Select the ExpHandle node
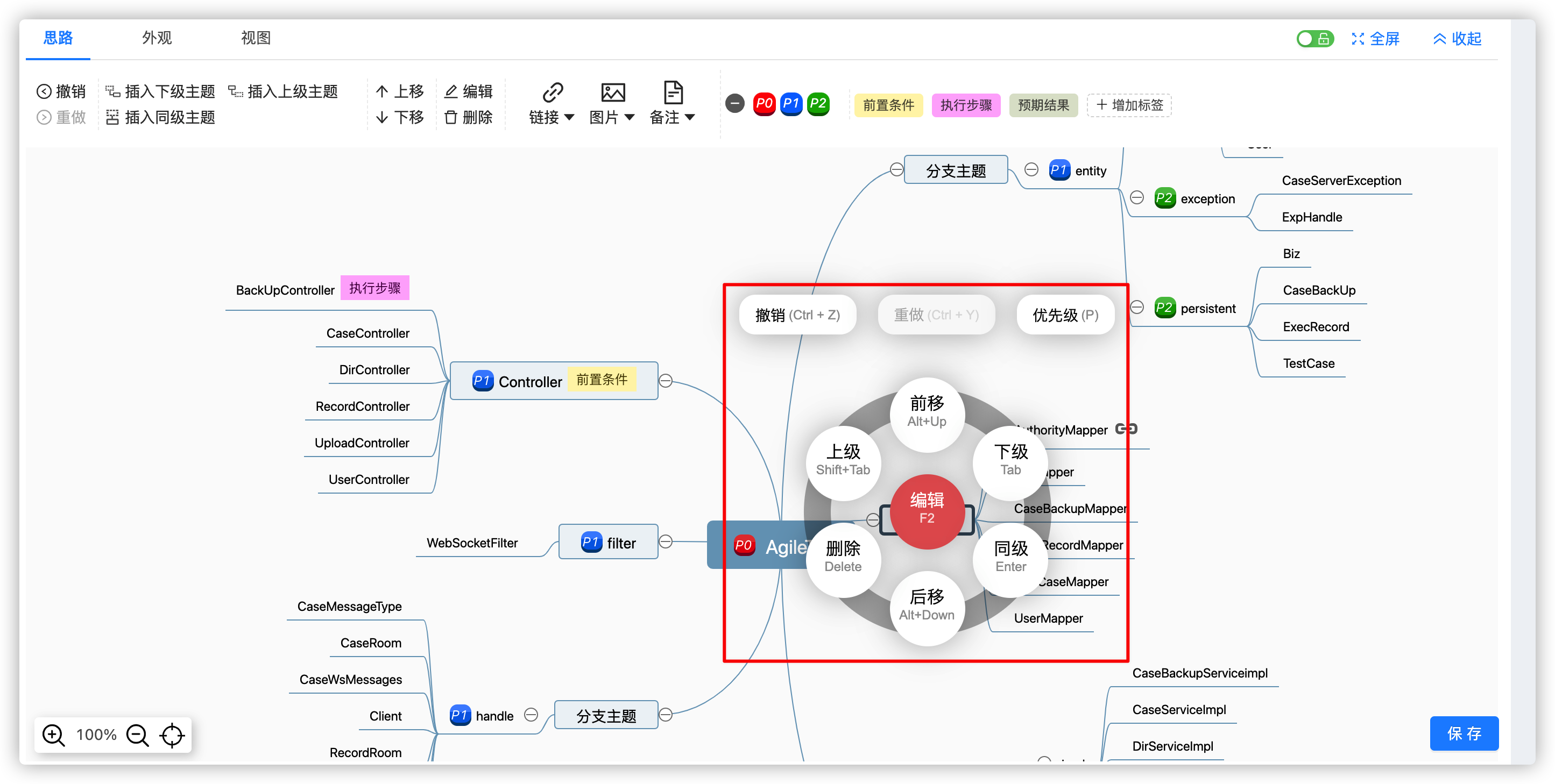The width and height of the screenshot is (1555, 784). 1312,217
